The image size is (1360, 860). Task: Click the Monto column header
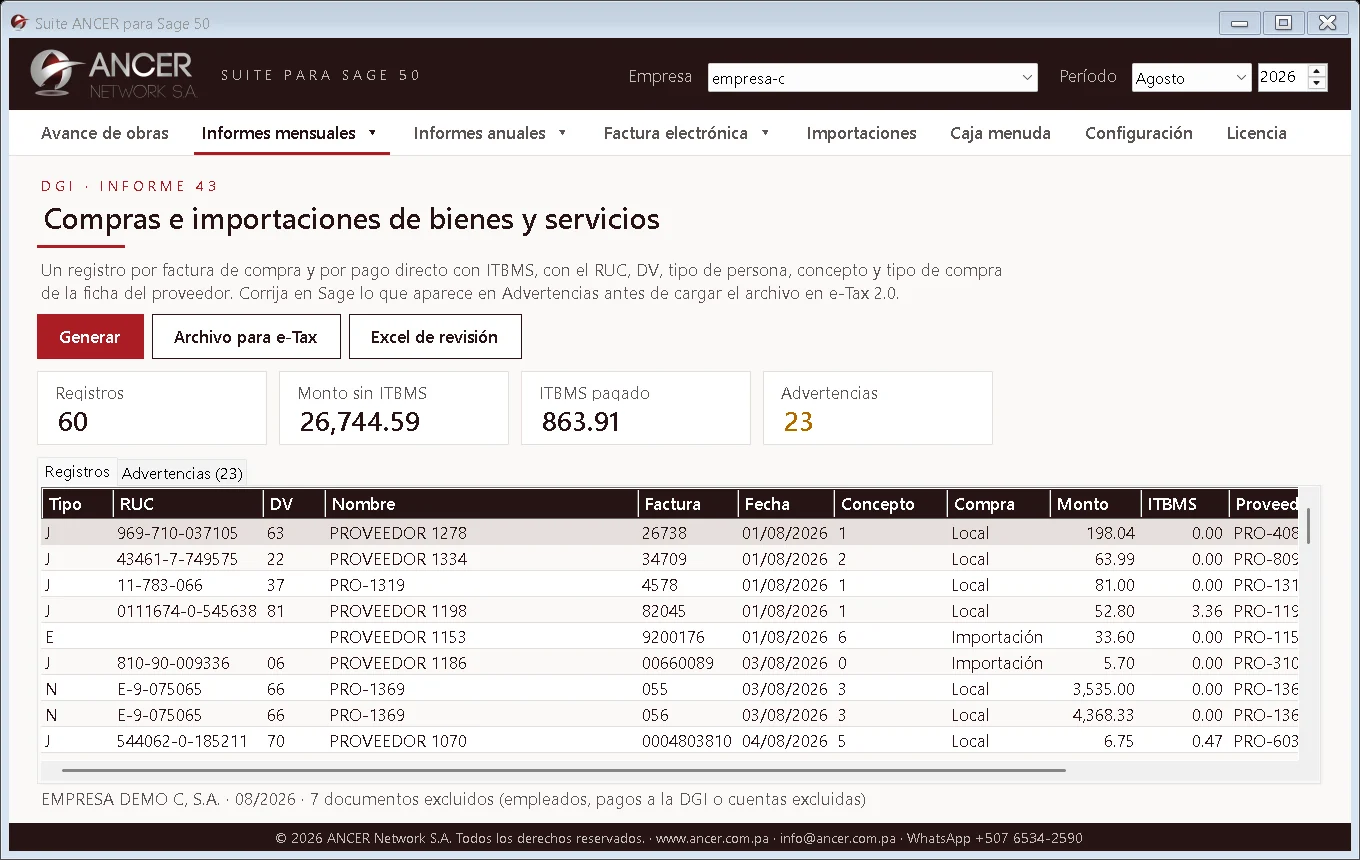(x=1095, y=504)
